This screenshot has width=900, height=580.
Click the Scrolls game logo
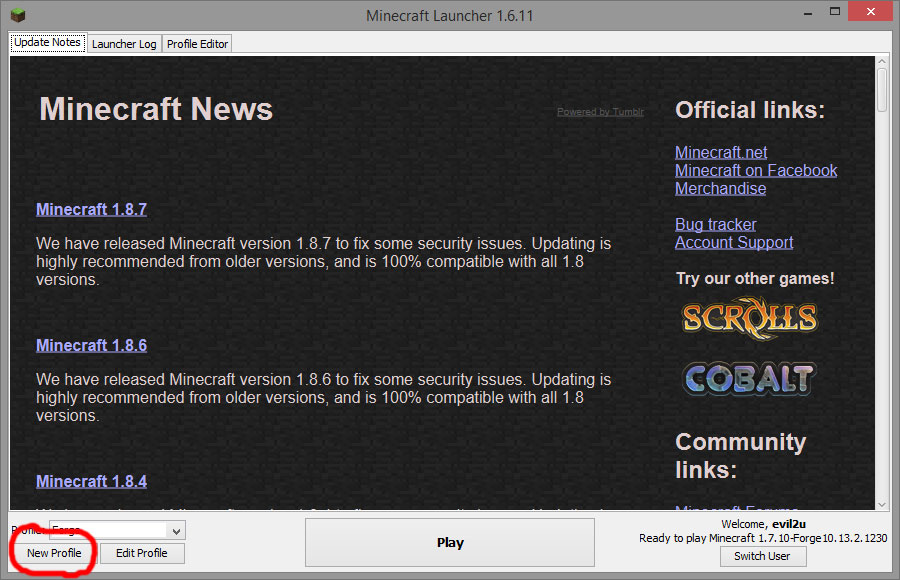(x=749, y=318)
